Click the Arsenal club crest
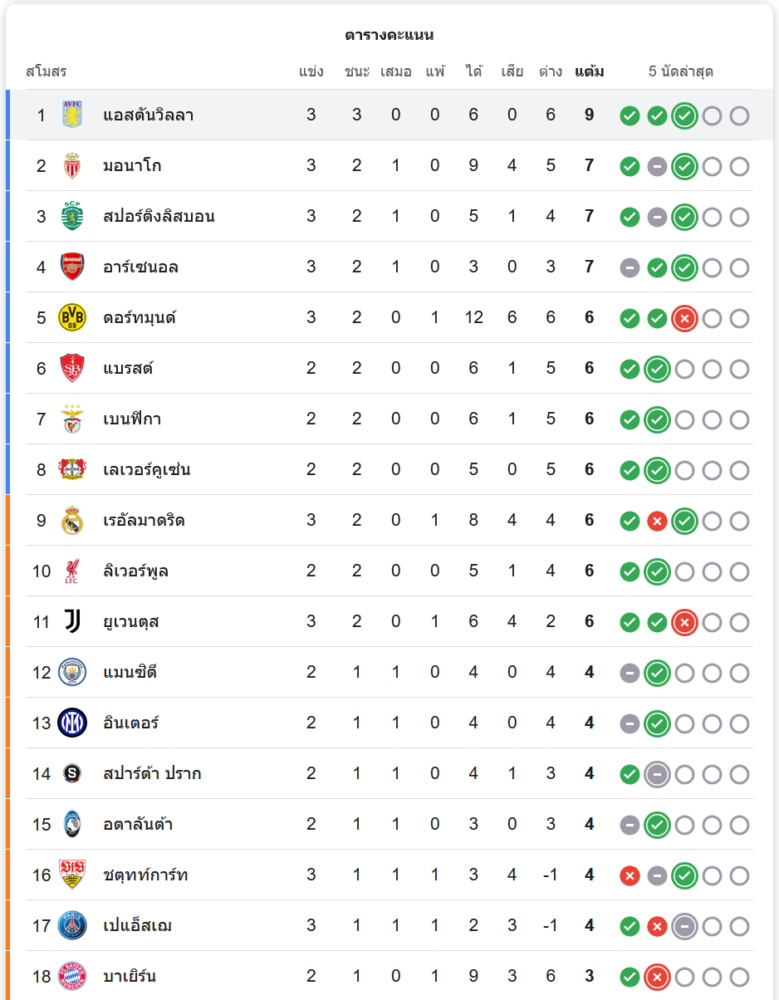 pyautogui.click(x=72, y=267)
